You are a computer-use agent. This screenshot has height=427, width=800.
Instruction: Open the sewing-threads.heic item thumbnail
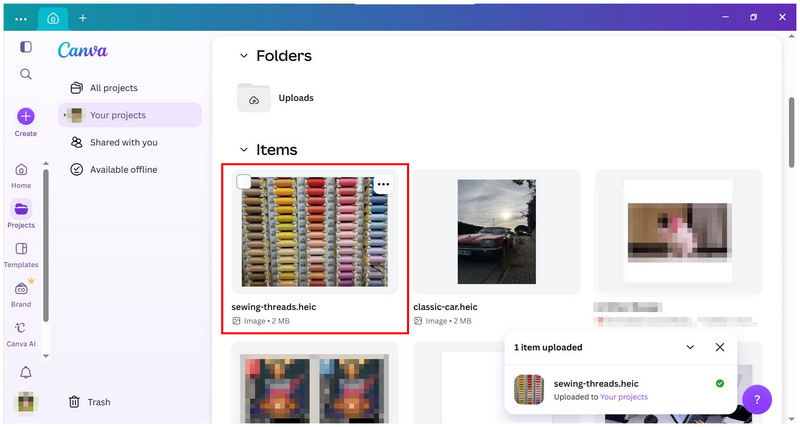[x=315, y=232]
